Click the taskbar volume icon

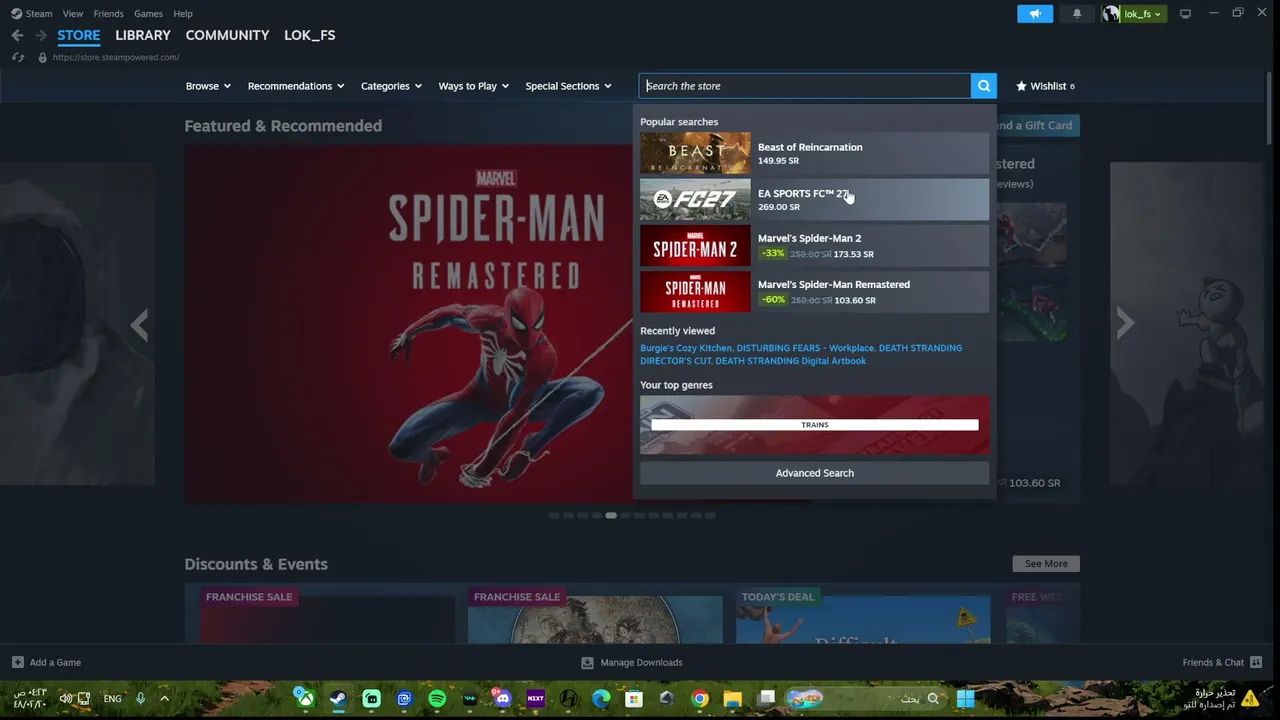coord(66,699)
